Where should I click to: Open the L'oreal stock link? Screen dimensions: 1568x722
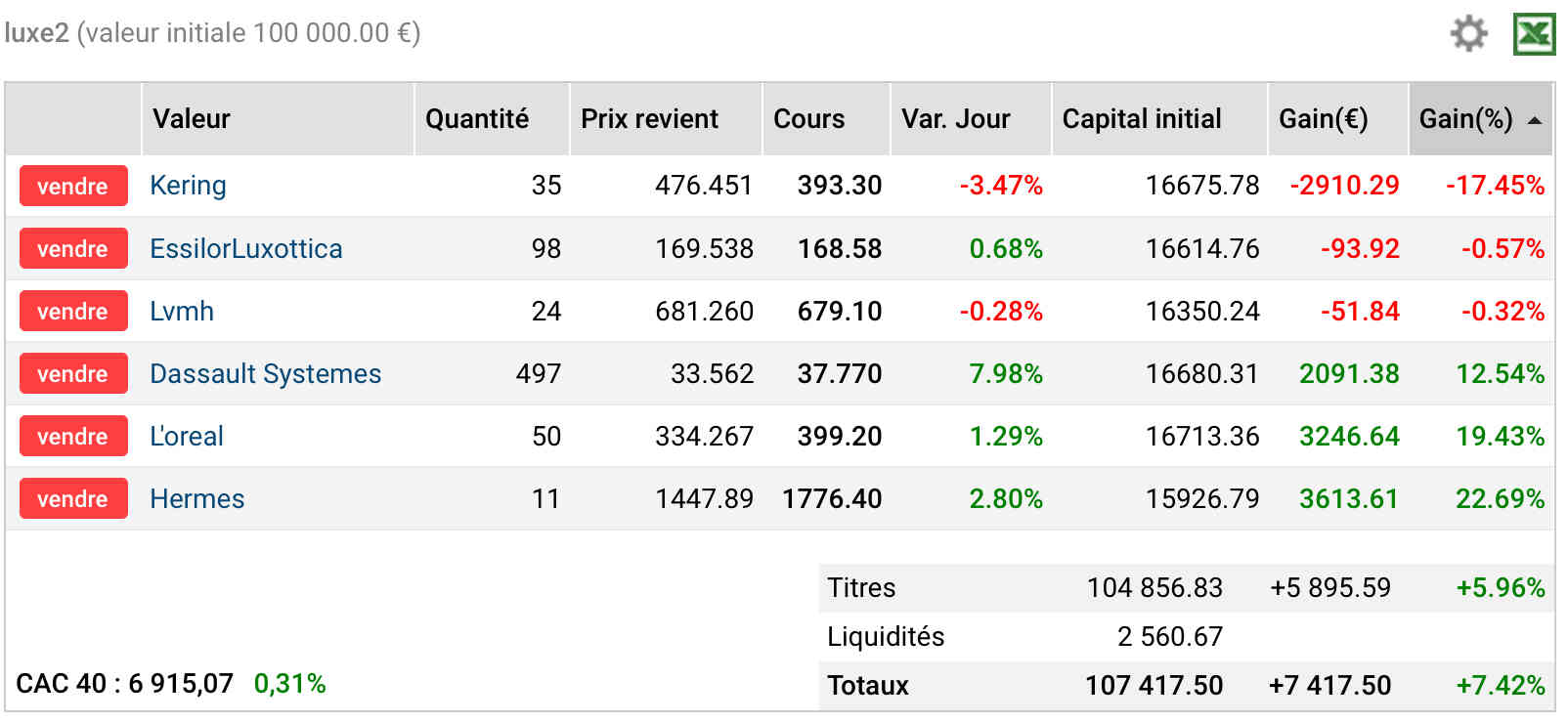[186, 436]
